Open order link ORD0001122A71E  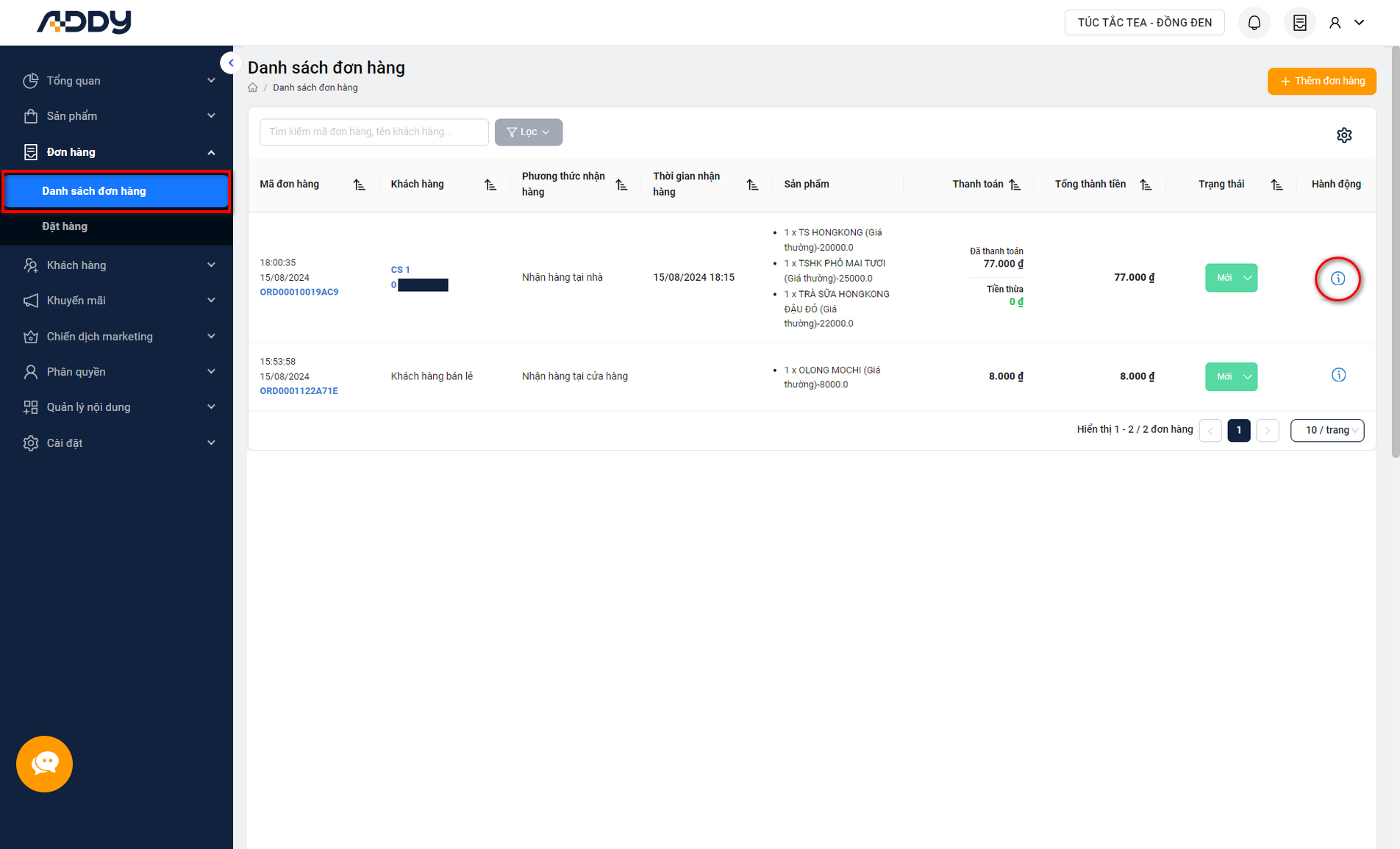(299, 391)
